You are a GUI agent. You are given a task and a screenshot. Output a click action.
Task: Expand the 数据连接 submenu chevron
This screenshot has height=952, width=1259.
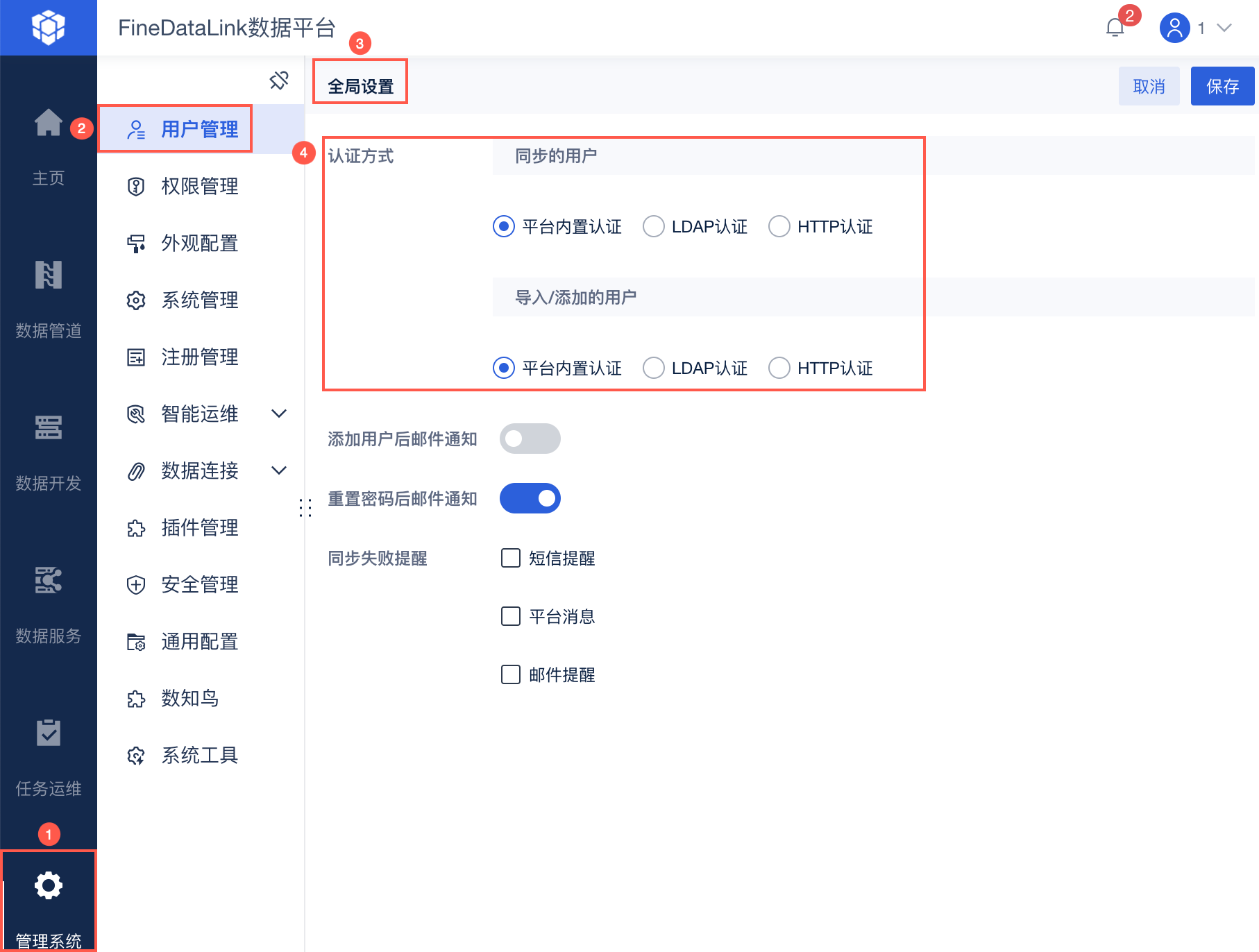point(279,471)
